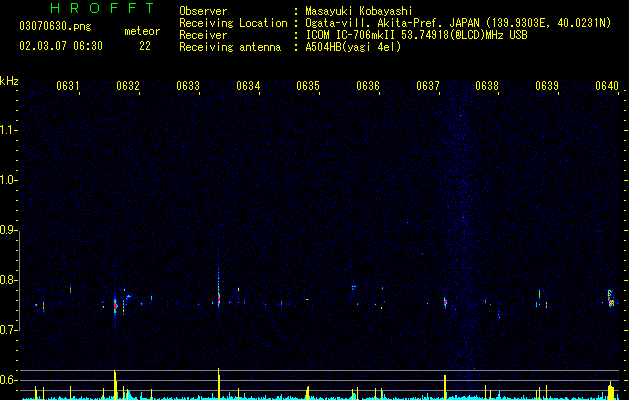The width and height of the screenshot is (629, 400).
Task: Click the date stamp 02.03.07 06:30
Action: (x=61, y=46)
